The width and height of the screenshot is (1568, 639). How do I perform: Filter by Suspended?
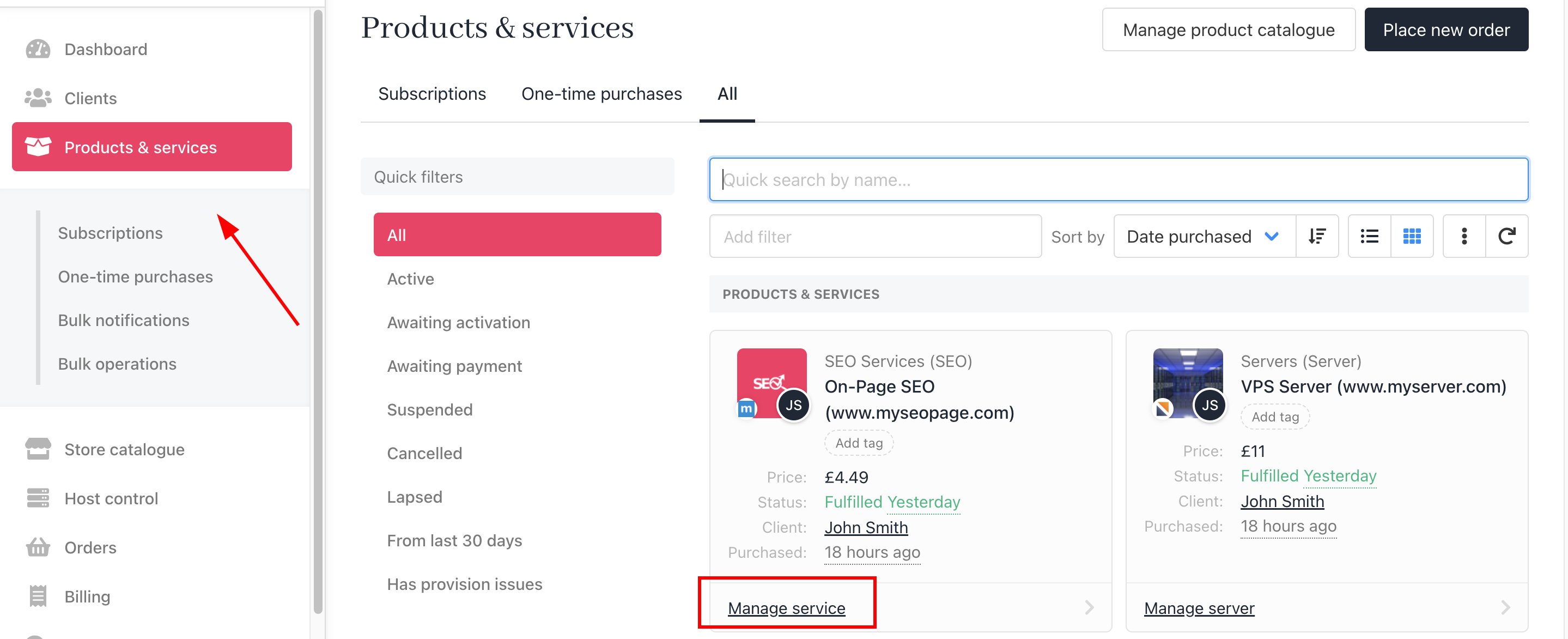430,409
